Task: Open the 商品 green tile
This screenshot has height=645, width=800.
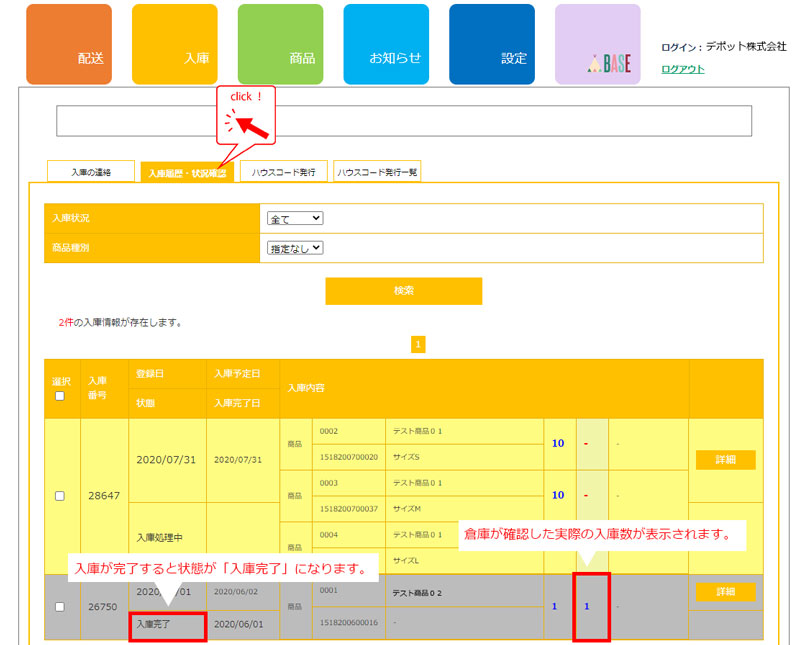Action: coord(280,44)
